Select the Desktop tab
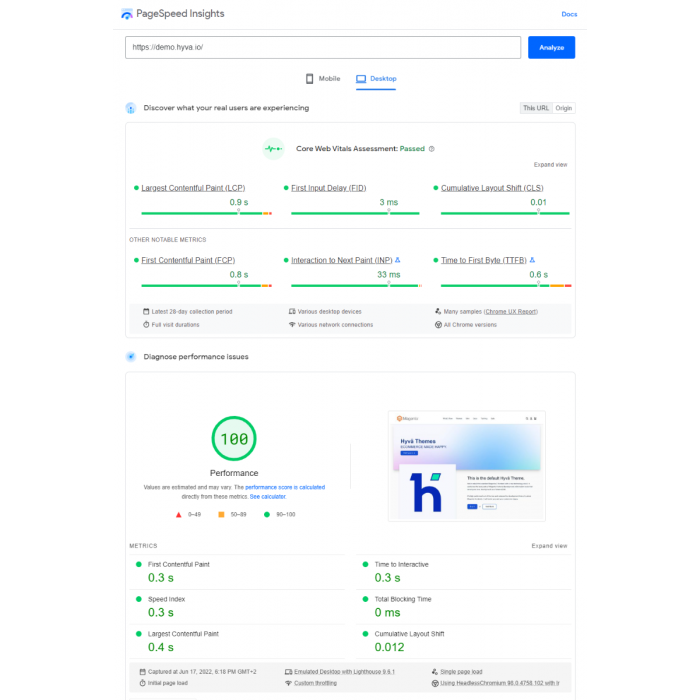Viewport: 700px width, 700px height. (x=376, y=78)
